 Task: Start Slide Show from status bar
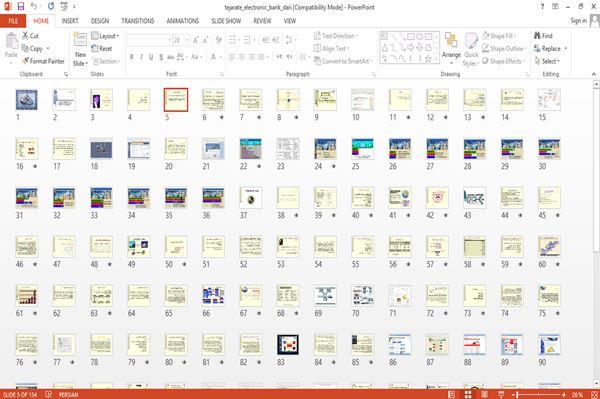[x=501, y=394]
